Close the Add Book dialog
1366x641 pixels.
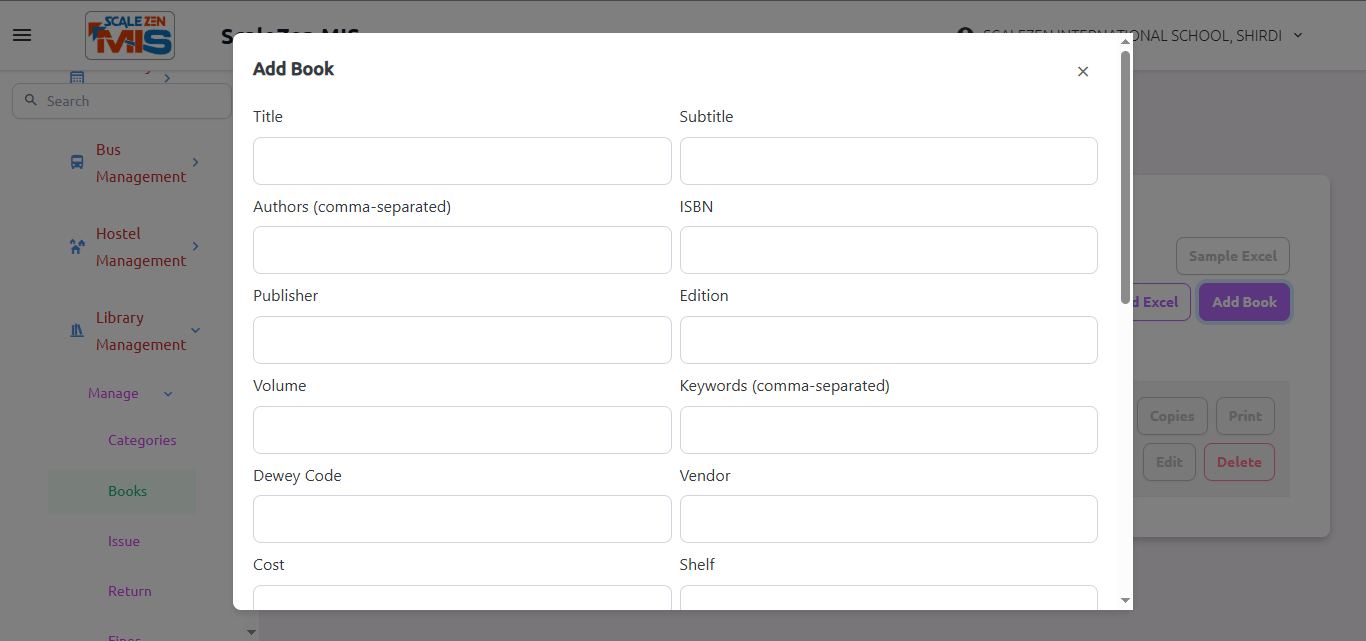[1083, 71]
